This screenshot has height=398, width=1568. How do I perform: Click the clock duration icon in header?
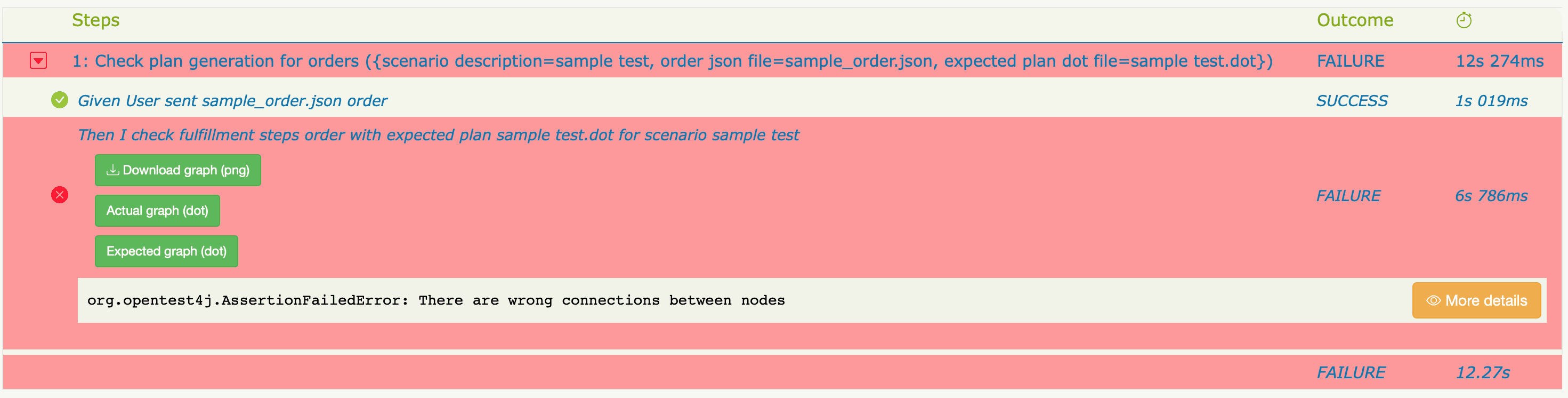click(1464, 21)
